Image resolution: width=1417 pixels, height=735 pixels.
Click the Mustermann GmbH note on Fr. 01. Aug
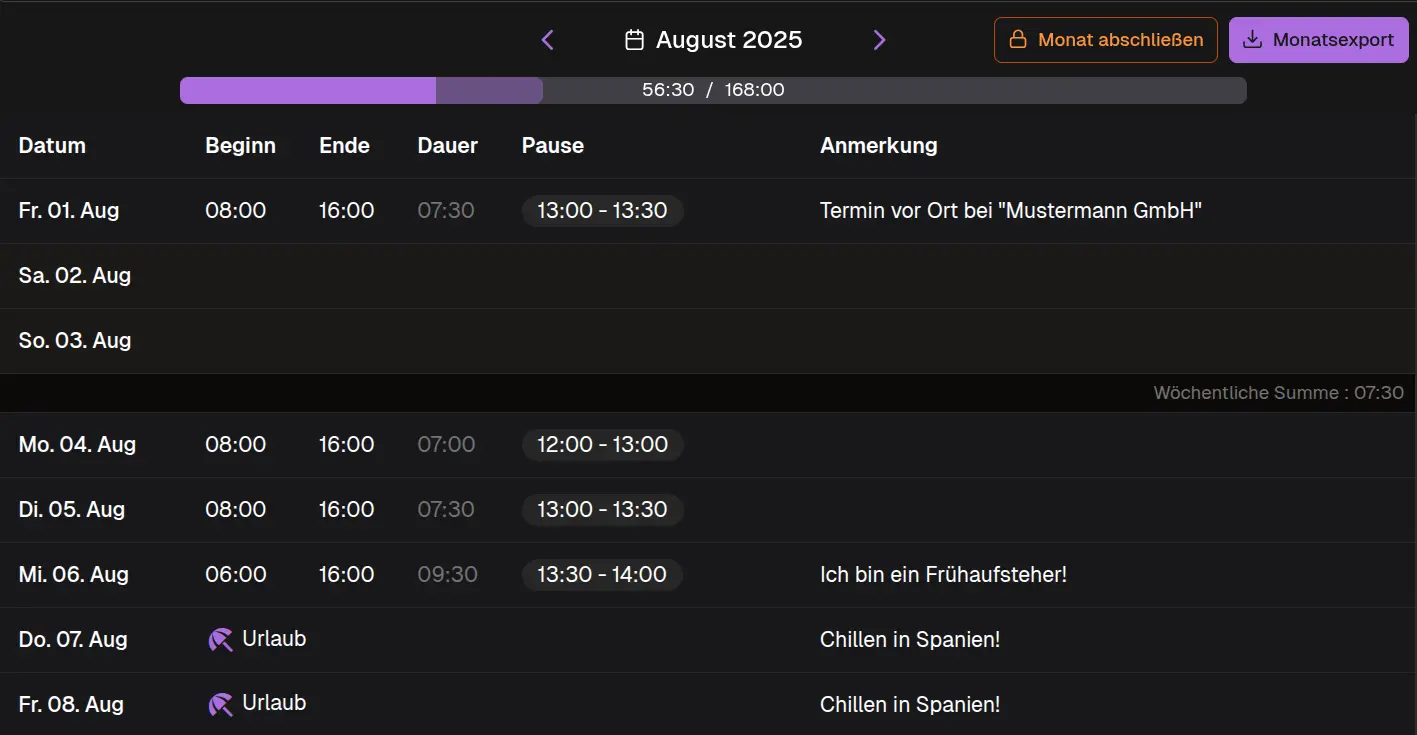click(1010, 211)
